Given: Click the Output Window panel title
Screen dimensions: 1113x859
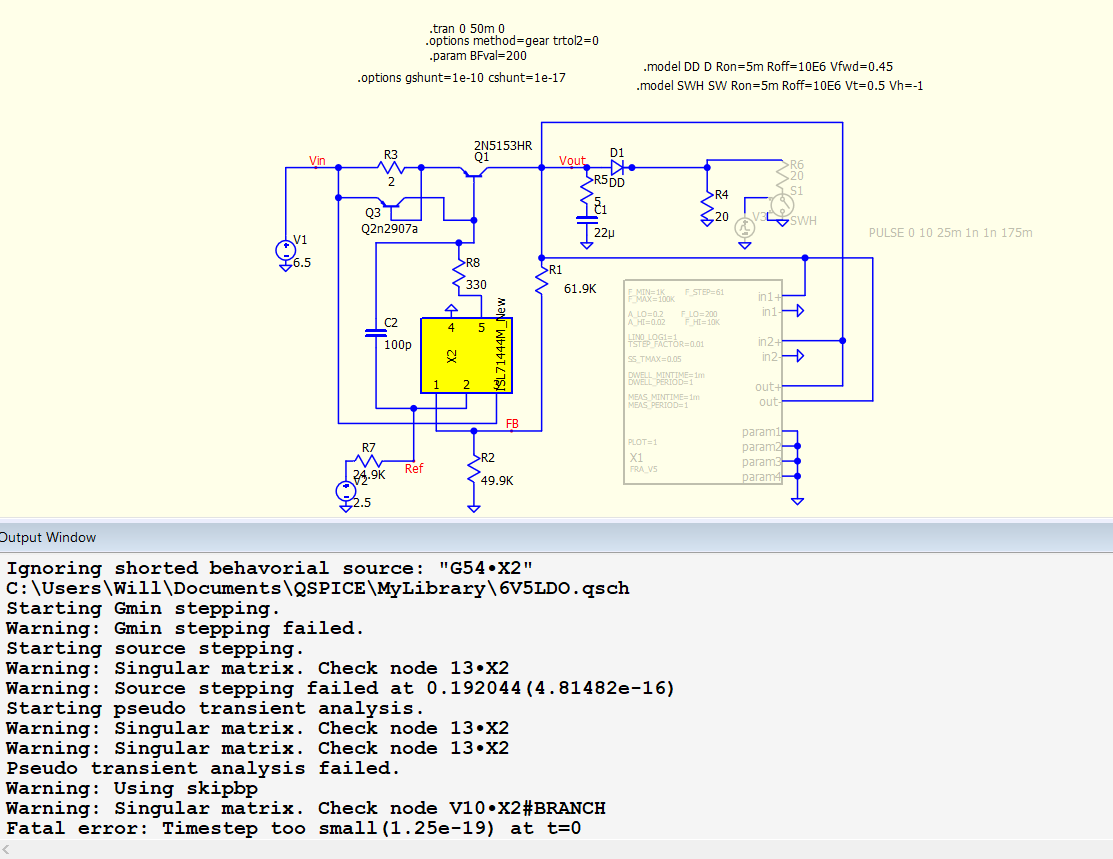Looking at the screenshot, I should 49,537.
